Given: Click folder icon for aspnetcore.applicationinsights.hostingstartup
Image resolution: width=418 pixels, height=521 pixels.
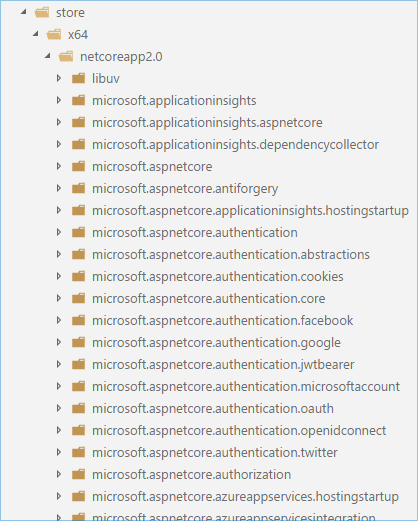Looking at the screenshot, I should [x=79, y=210].
